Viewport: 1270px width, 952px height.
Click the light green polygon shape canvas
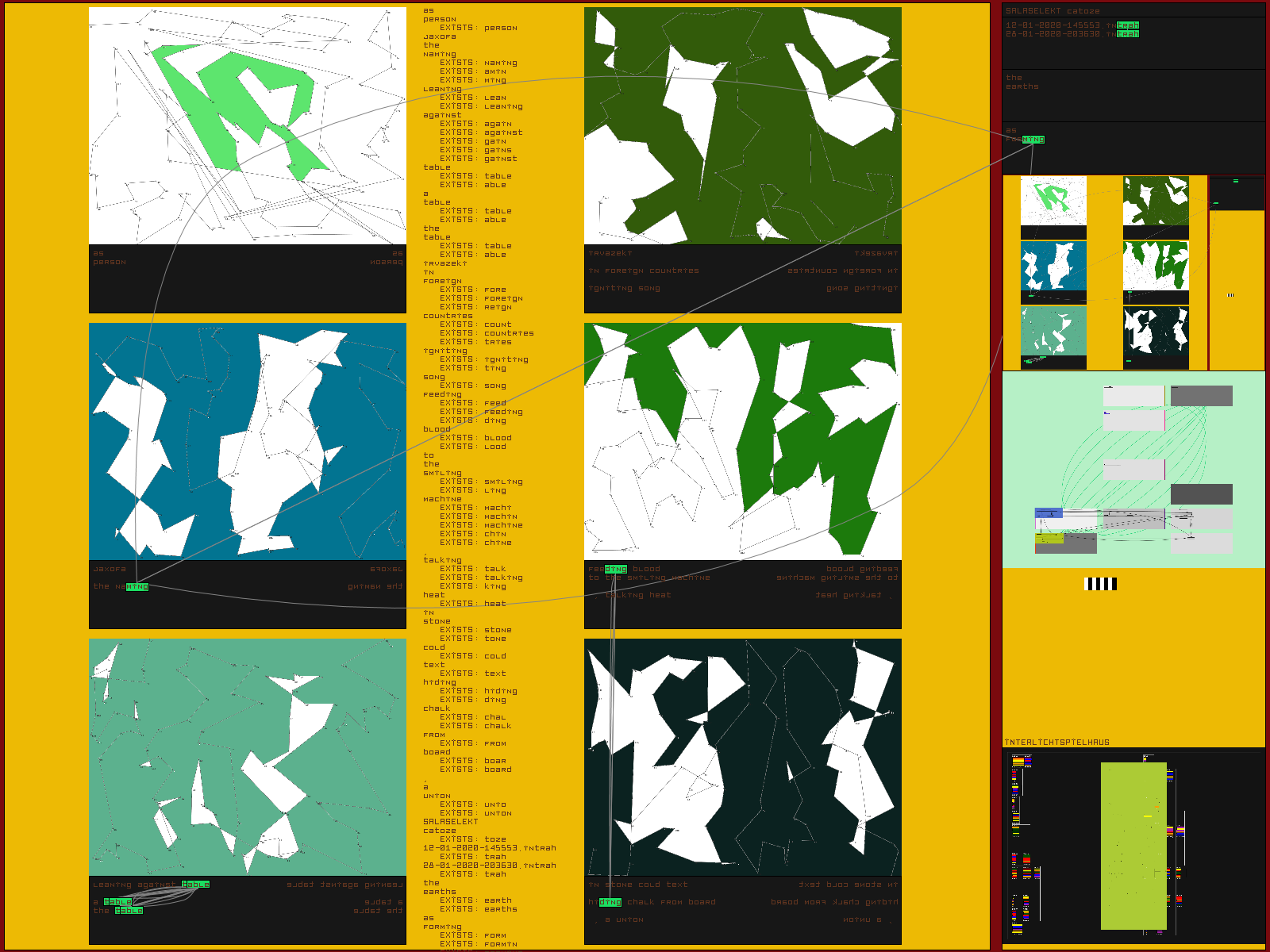click(x=247, y=125)
